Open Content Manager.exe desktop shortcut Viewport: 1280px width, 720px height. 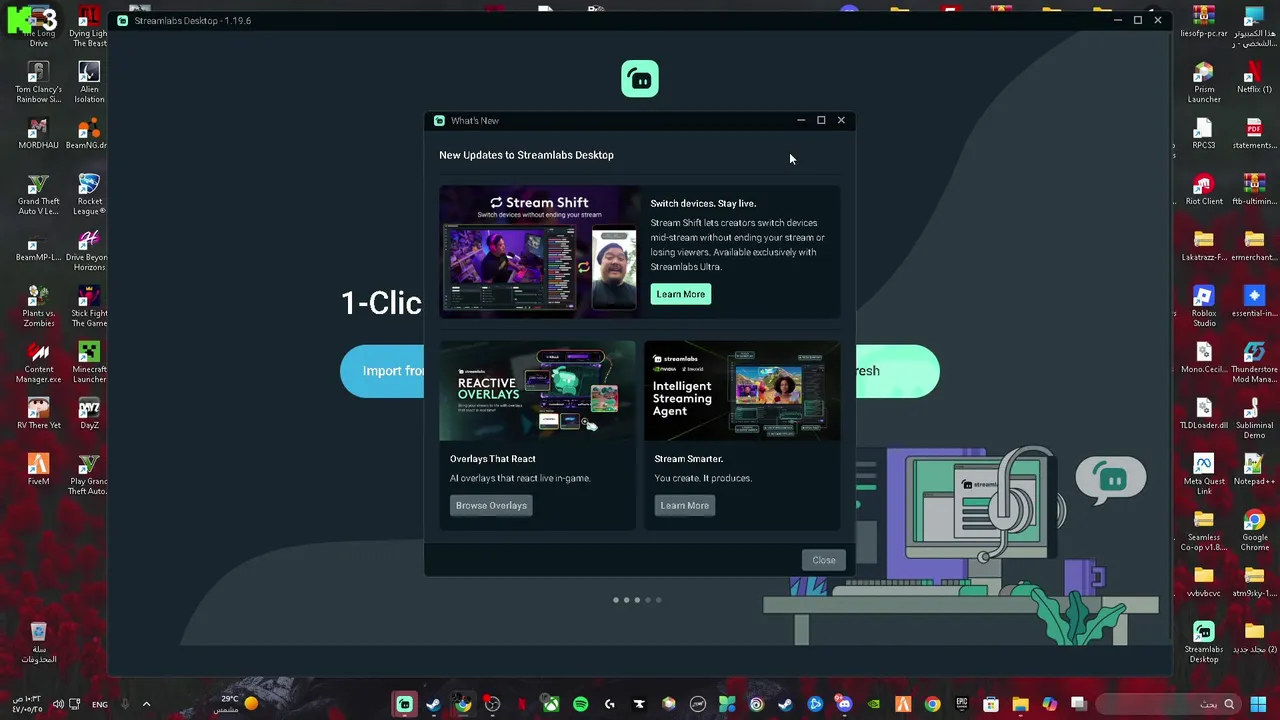click(38, 363)
